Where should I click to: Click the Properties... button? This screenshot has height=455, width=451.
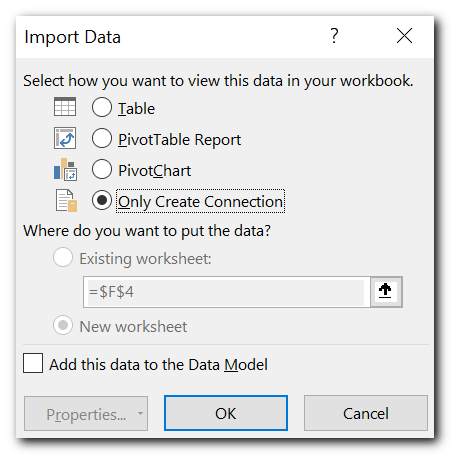[86, 413]
